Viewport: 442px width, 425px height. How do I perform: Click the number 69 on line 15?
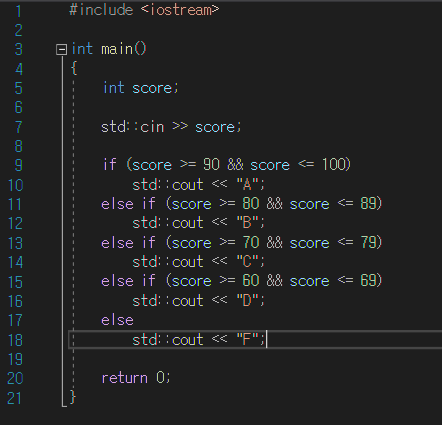coord(369,281)
